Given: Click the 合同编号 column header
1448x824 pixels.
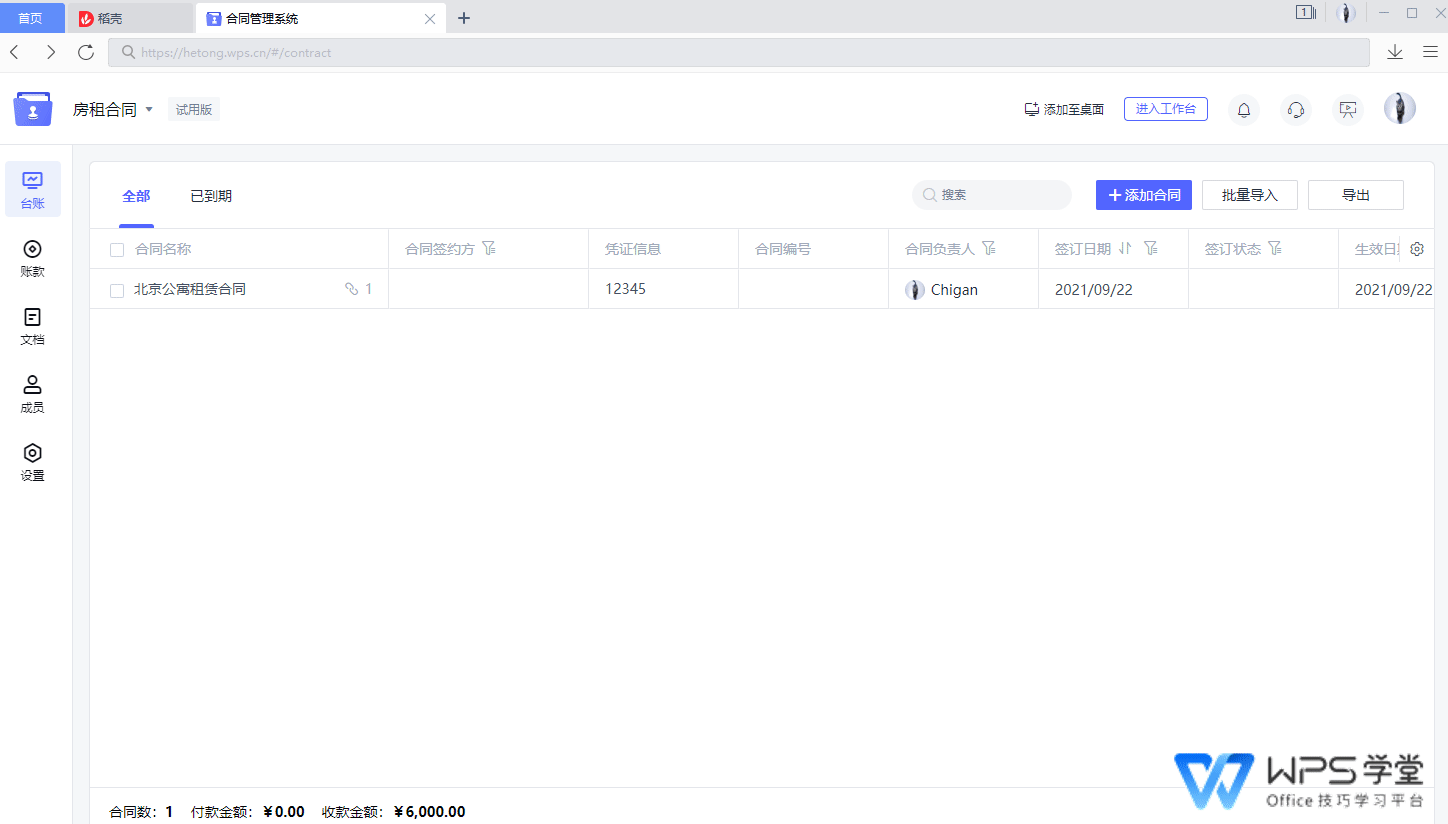Looking at the screenshot, I should tap(783, 249).
